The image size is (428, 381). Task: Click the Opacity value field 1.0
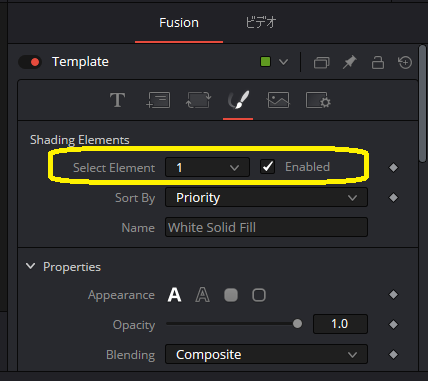[340, 324]
